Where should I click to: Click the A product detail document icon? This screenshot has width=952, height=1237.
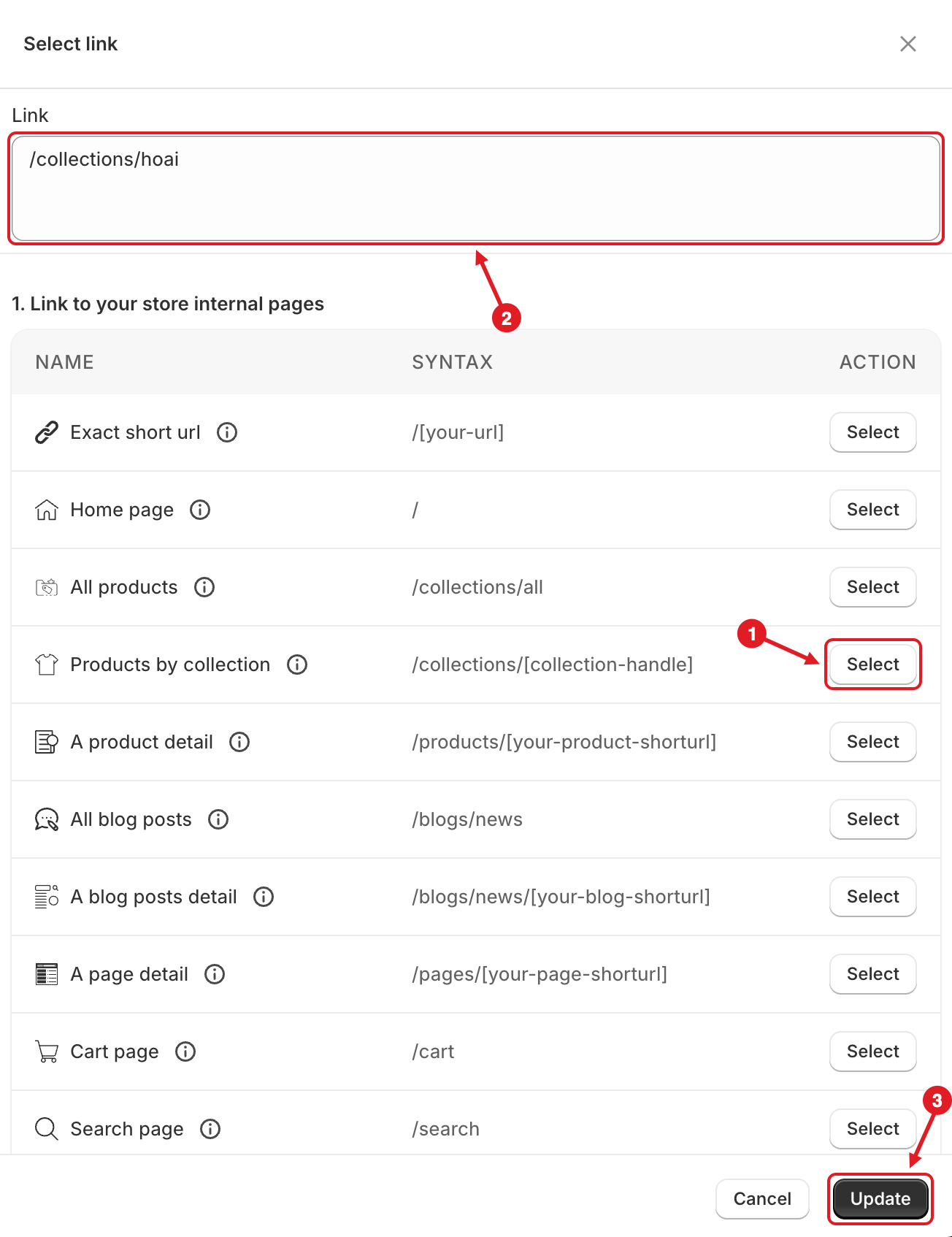[47, 742]
